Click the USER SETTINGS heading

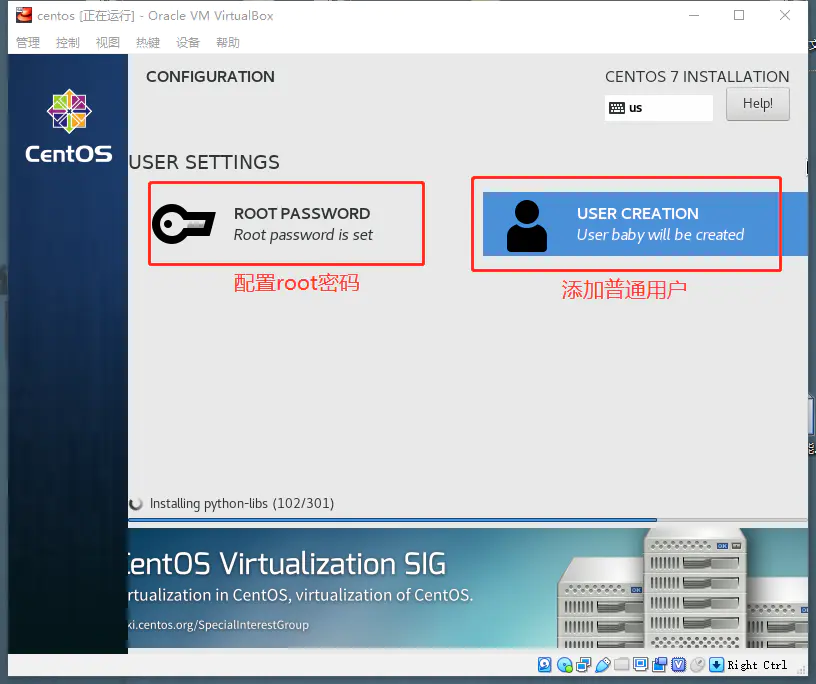pyautogui.click(x=204, y=162)
